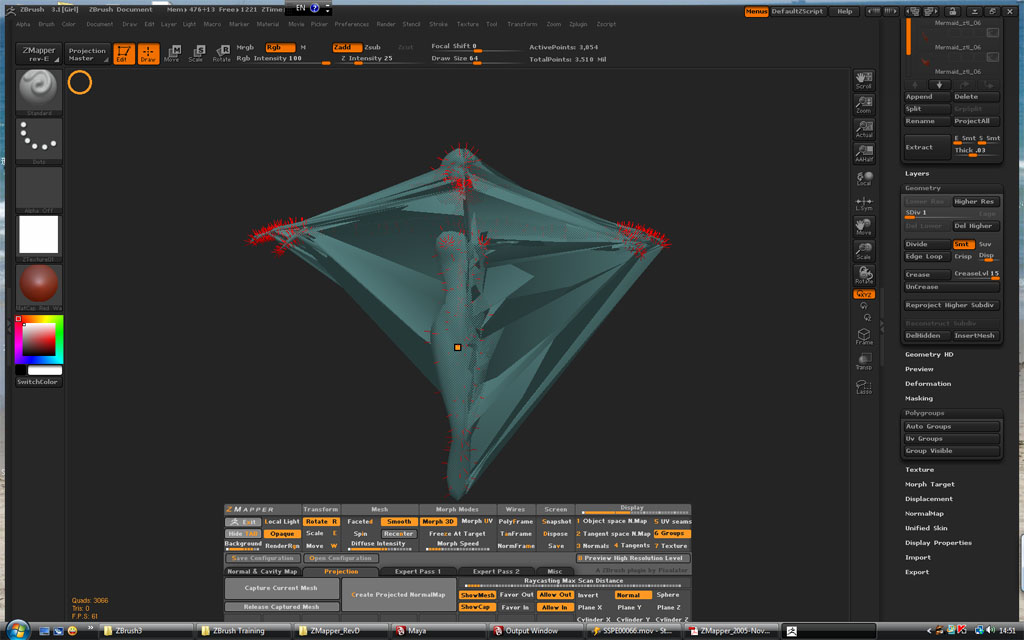Open the Maya taskbar button
The width and height of the screenshot is (1024, 640).
point(440,631)
